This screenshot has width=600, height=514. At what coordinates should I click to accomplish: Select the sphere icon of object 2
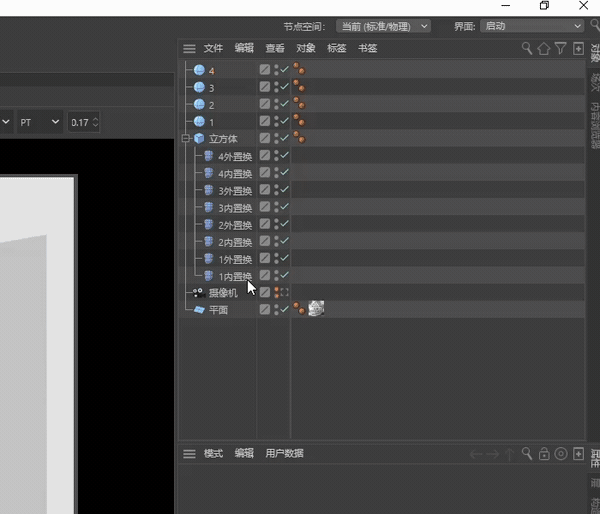pyautogui.click(x=199, y=104)
